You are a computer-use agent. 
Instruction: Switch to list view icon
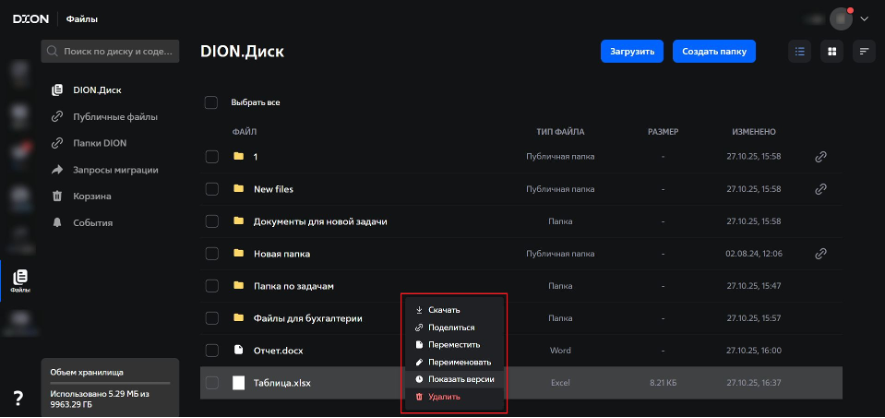tap(799, 51)
